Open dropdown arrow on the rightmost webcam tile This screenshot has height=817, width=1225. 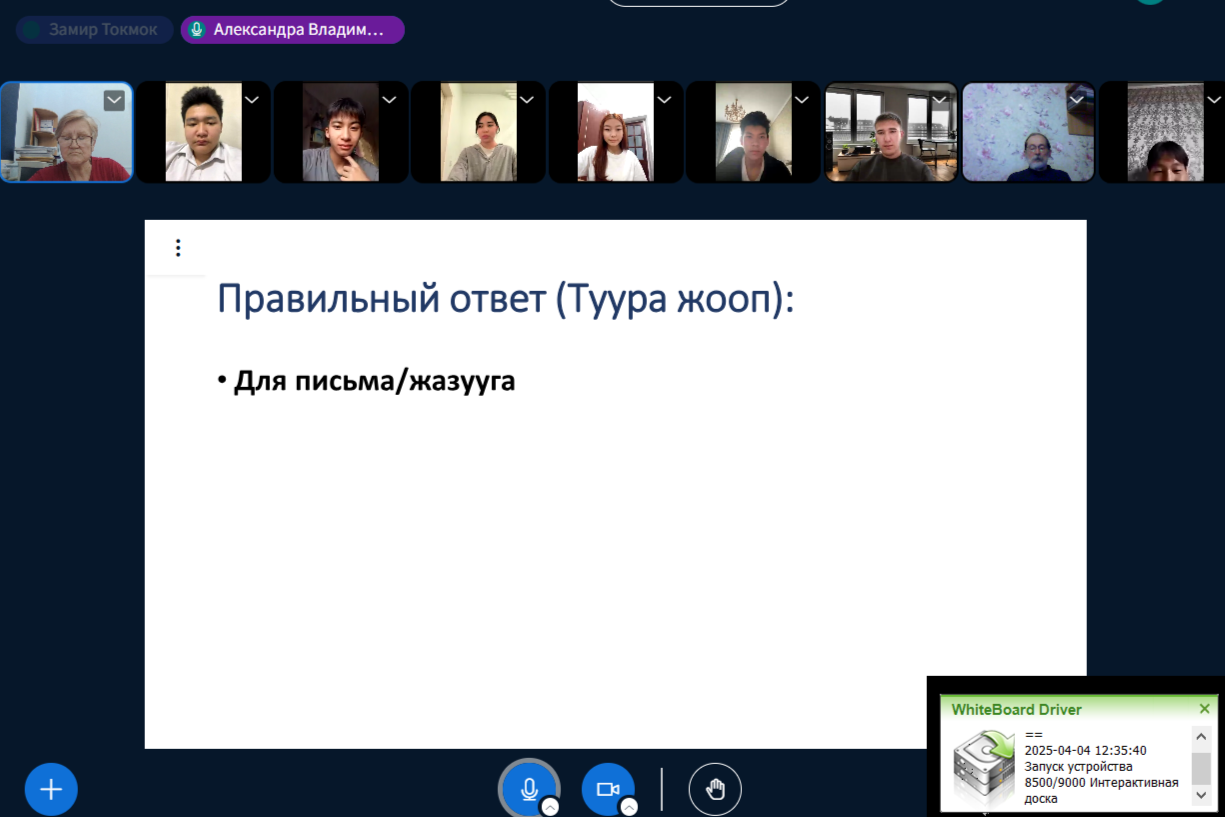coord(1214,100)
